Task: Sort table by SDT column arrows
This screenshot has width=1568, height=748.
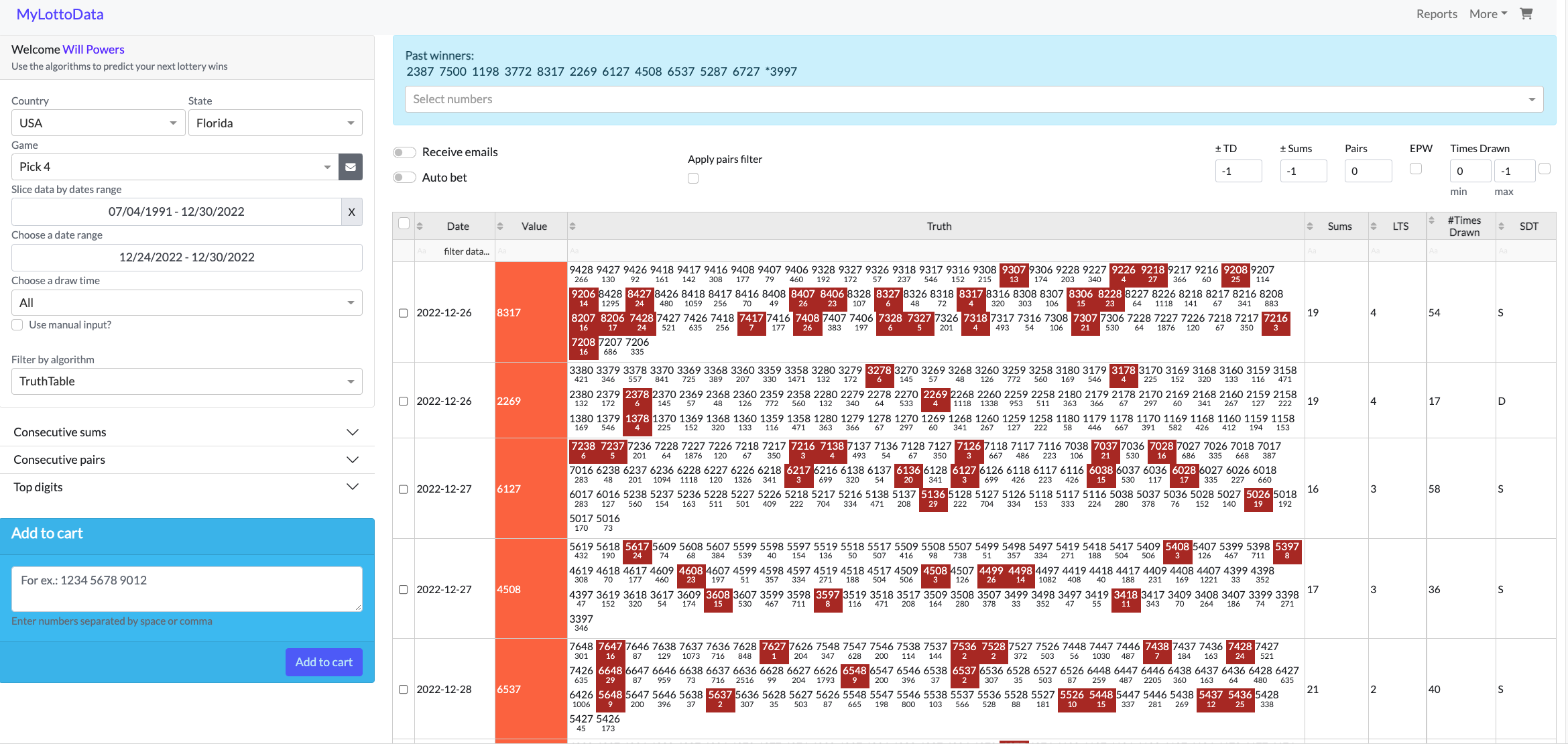Action: click(1502, 227)
